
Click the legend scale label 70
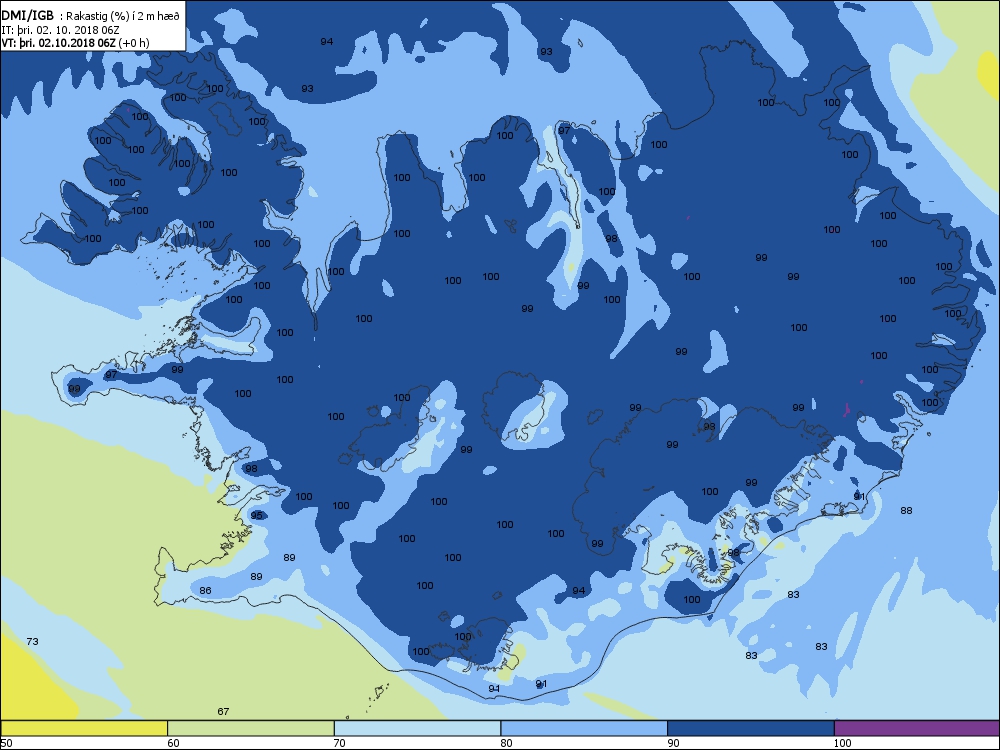340,742
